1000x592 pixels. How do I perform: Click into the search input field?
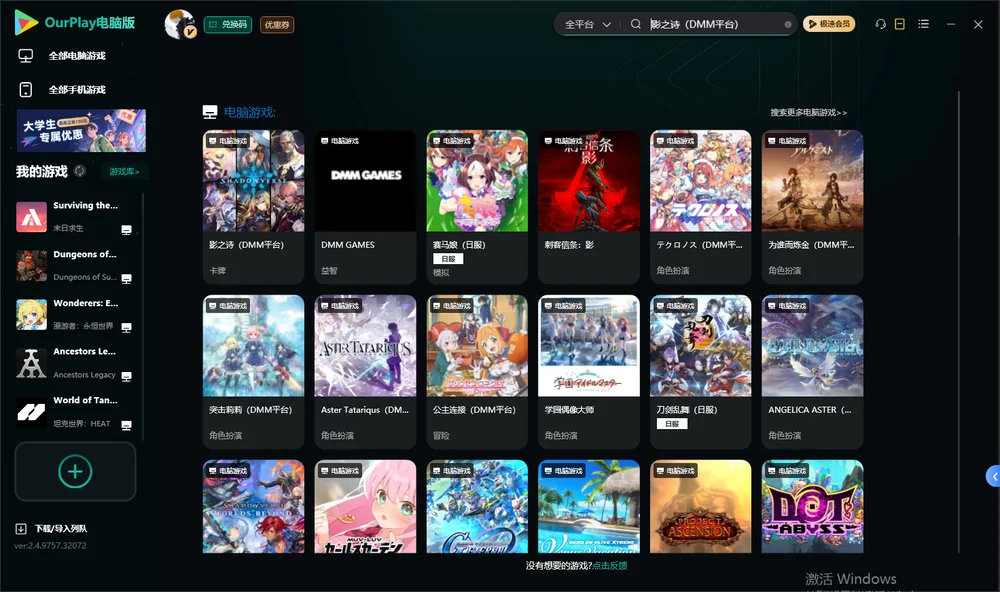point(716,24)
